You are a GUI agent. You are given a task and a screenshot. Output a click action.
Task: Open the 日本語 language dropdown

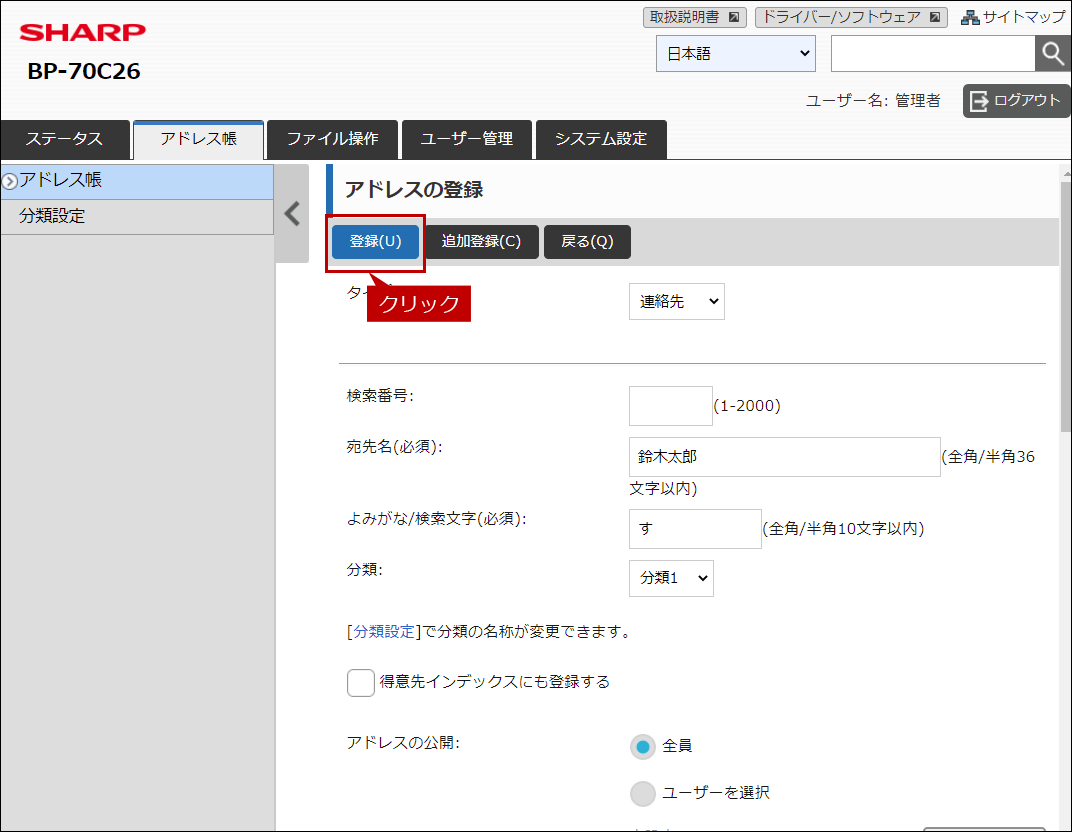coord(736,53)
